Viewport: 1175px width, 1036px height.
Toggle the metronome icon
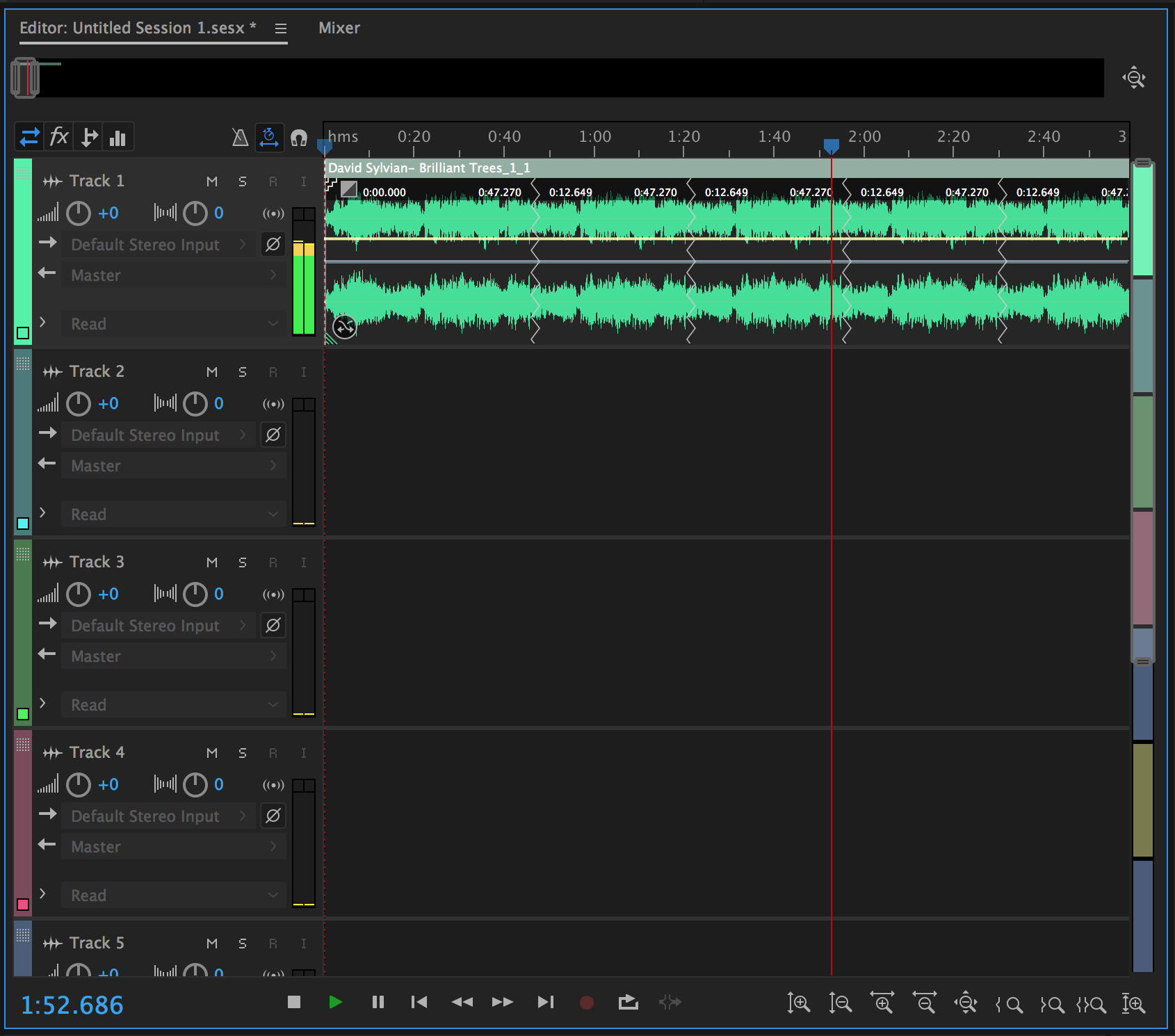(240, 138)
